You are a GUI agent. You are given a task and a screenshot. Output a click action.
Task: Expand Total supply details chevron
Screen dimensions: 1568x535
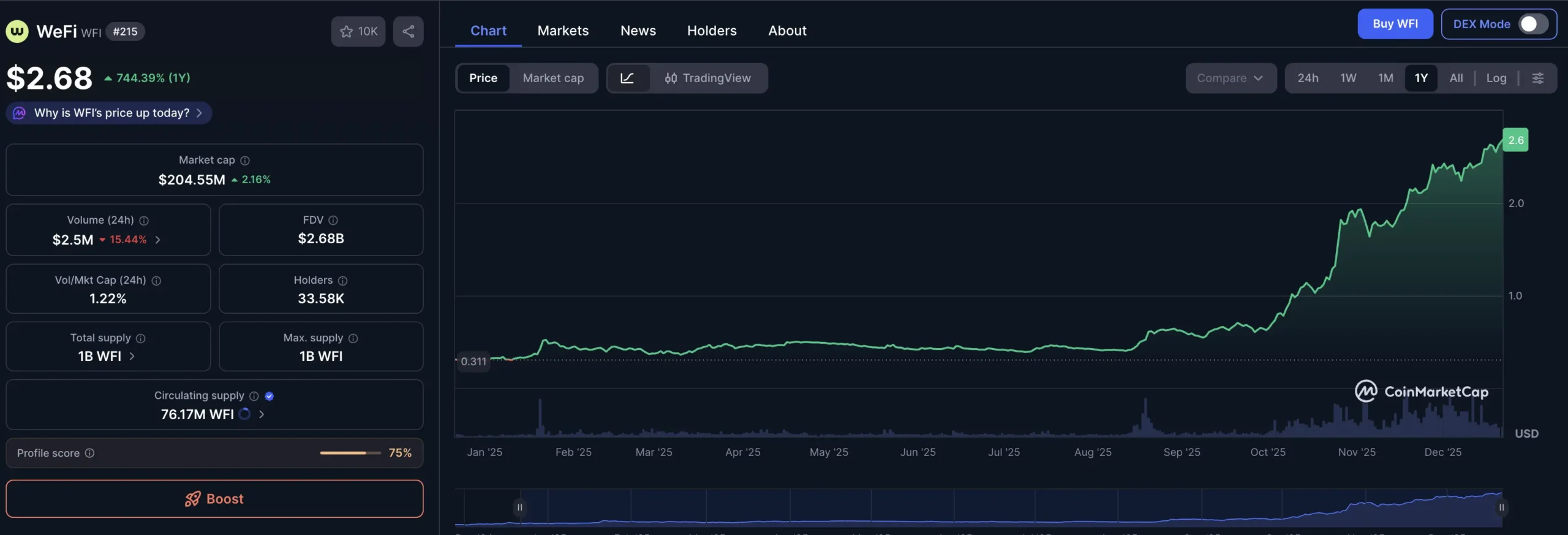click(x=132, y=357)
